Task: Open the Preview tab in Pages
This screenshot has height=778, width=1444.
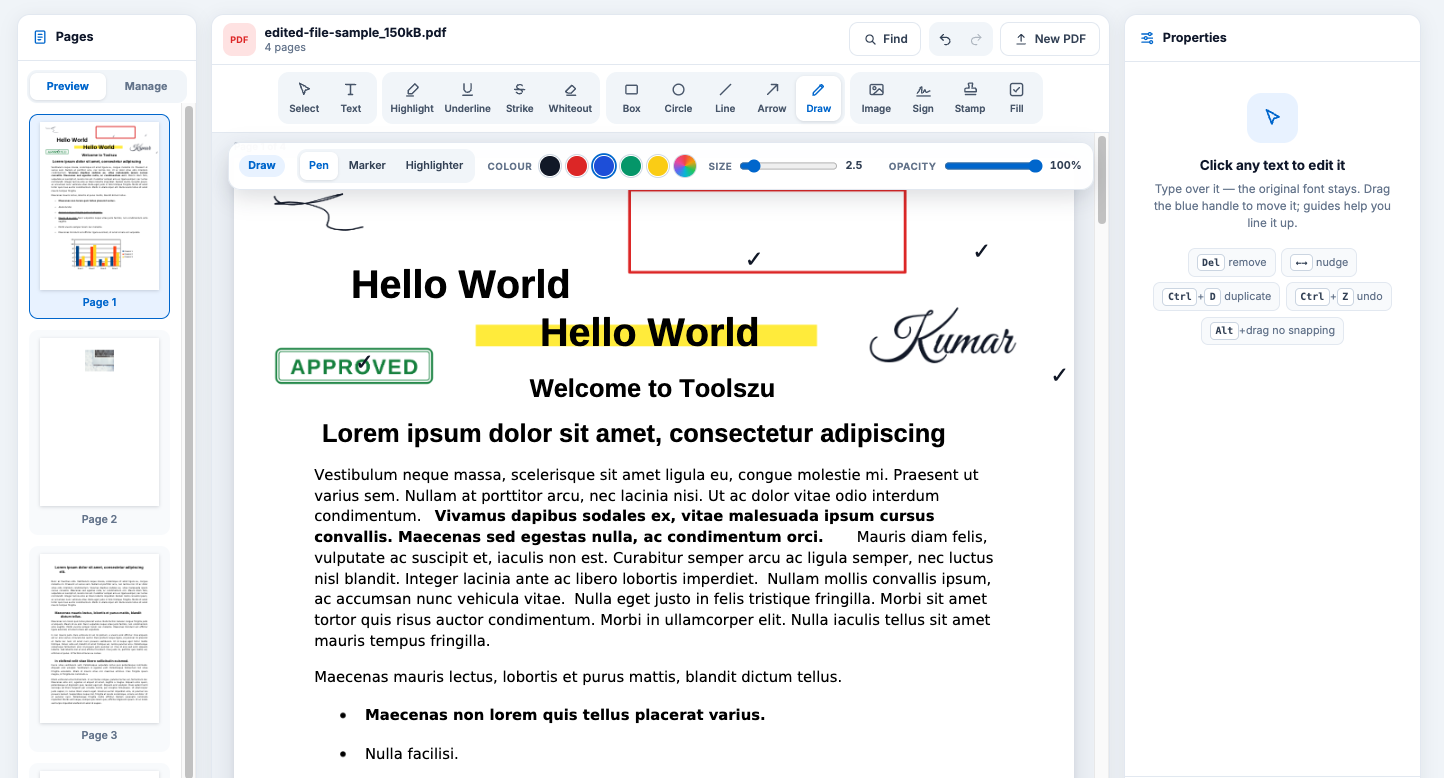Action: 68,86
